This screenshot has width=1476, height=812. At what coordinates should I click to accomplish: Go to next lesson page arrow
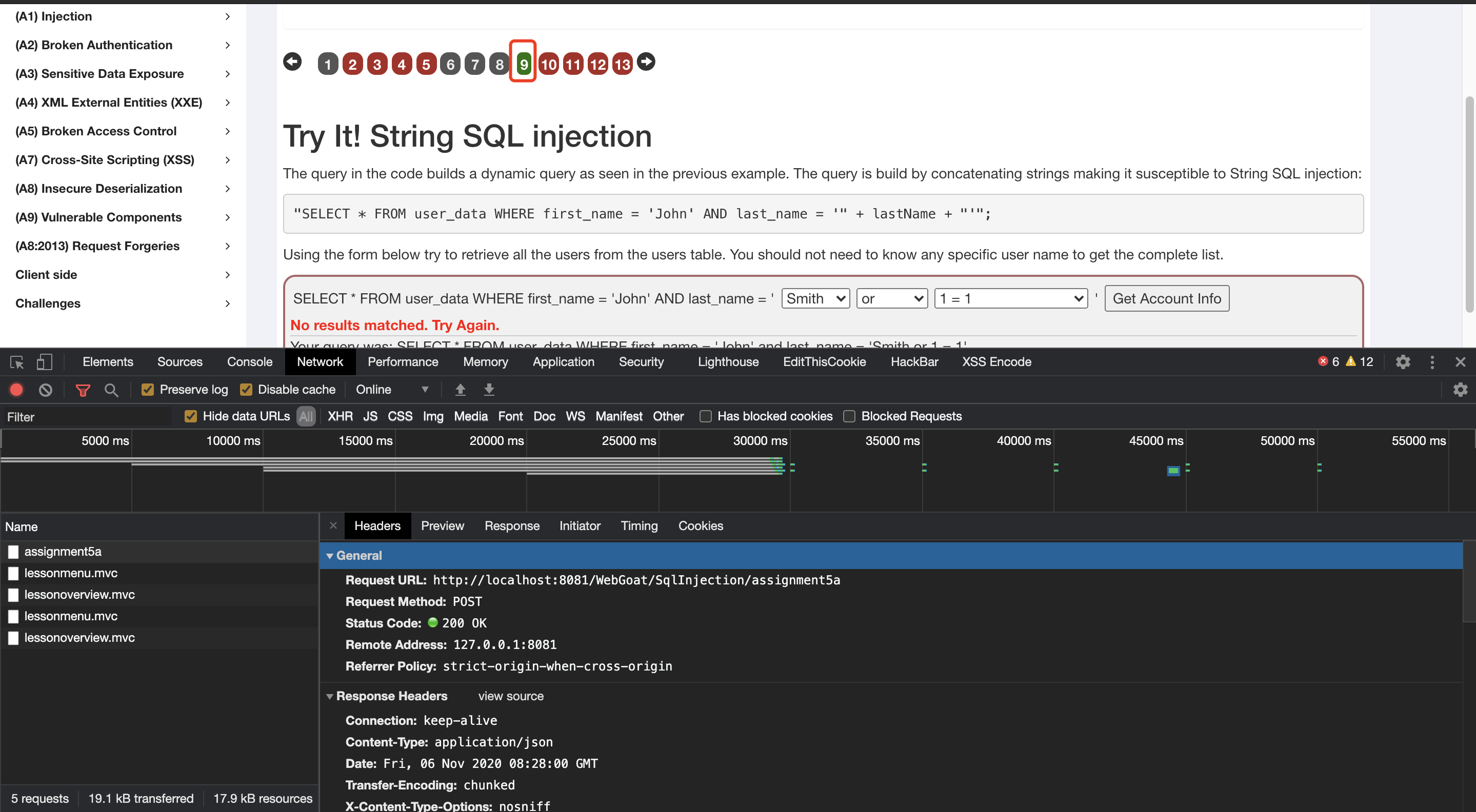(x=646, y=62)
